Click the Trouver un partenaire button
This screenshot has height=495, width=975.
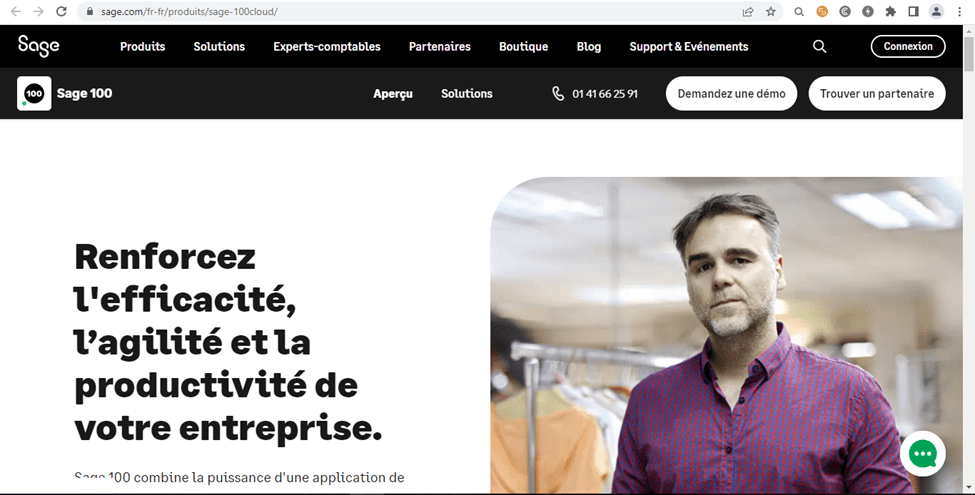877,93
